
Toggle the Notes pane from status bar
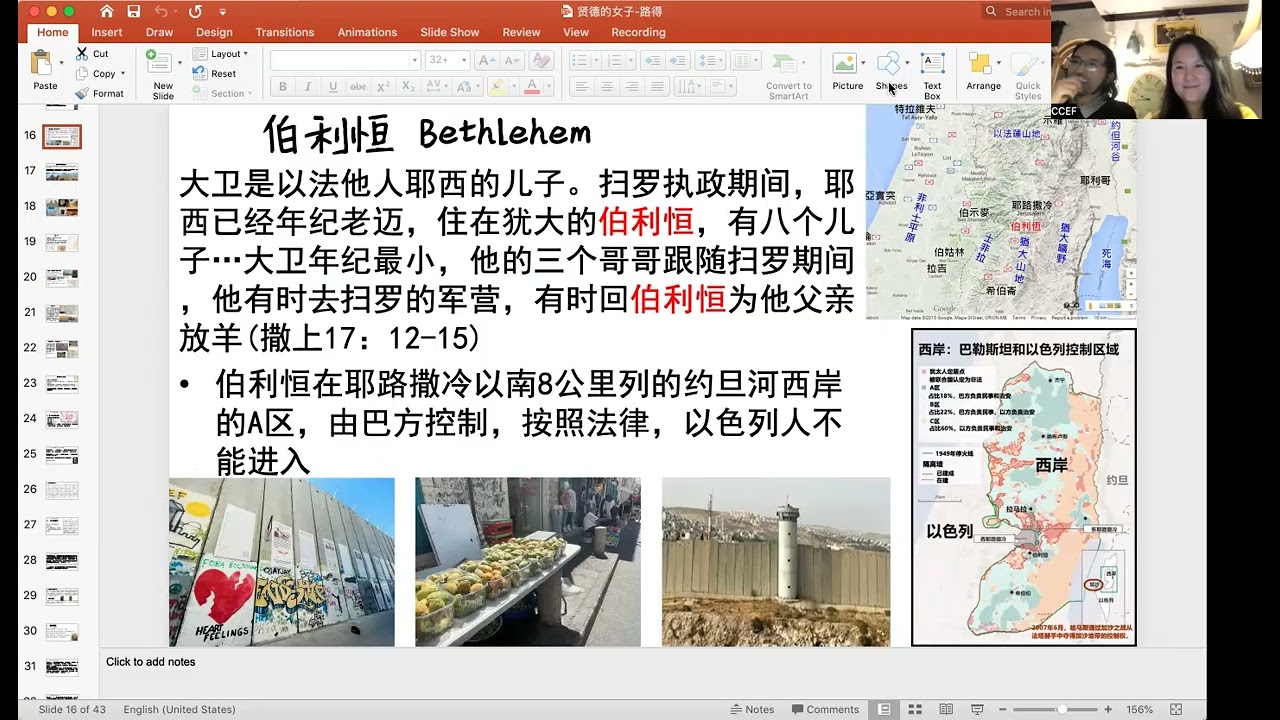pyautogui.click(x=752, y=709)
